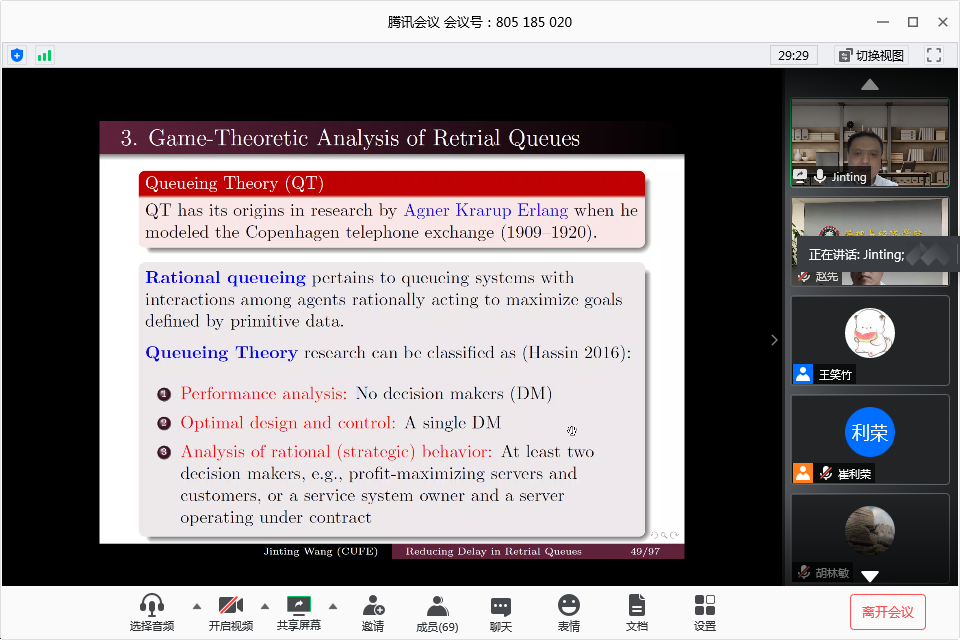Click 'Rational queueing' heading on slide

click(x=225, y=277)
